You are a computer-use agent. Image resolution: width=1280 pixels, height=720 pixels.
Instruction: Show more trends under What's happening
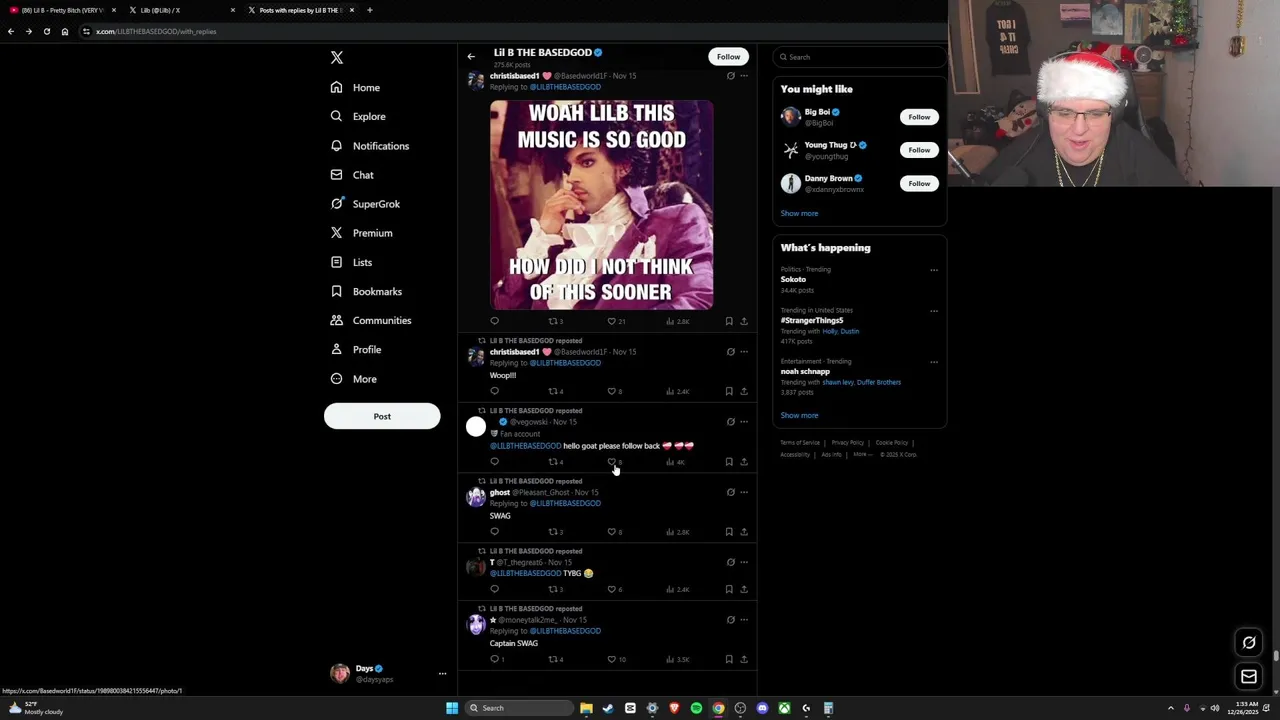click(799, 415)
